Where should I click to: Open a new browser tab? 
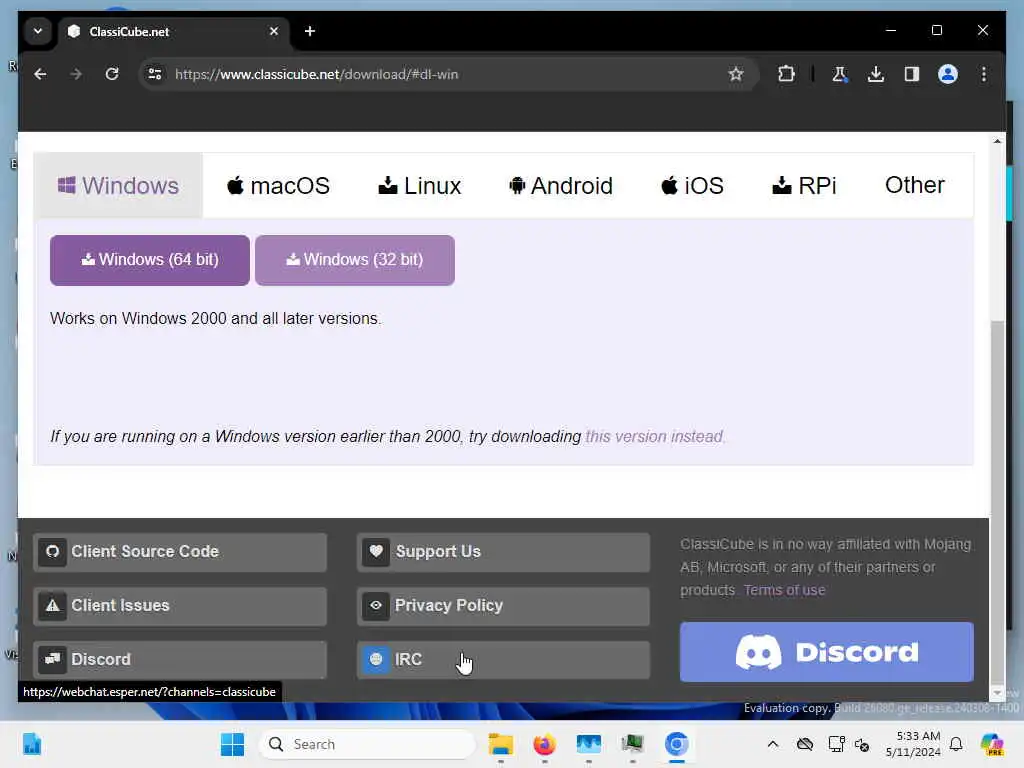pyautogui.click(x=310, y=31)
